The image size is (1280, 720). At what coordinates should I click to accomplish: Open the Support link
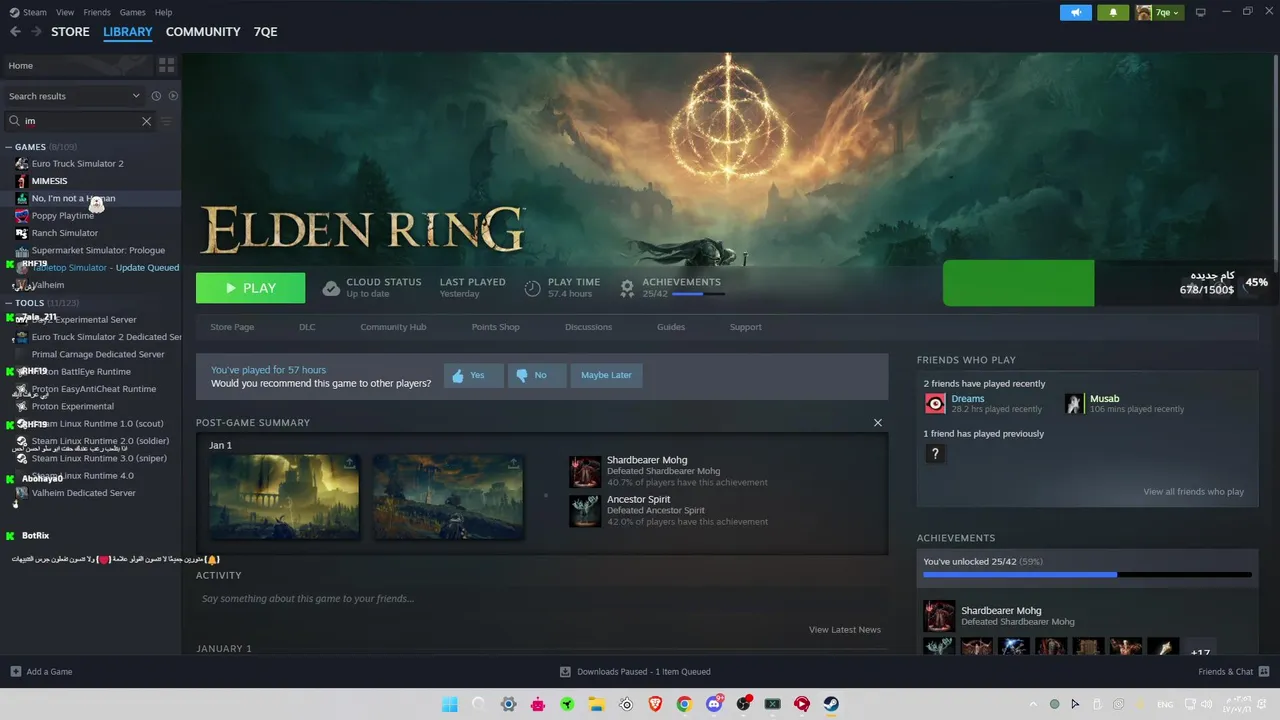coord(745,327)
